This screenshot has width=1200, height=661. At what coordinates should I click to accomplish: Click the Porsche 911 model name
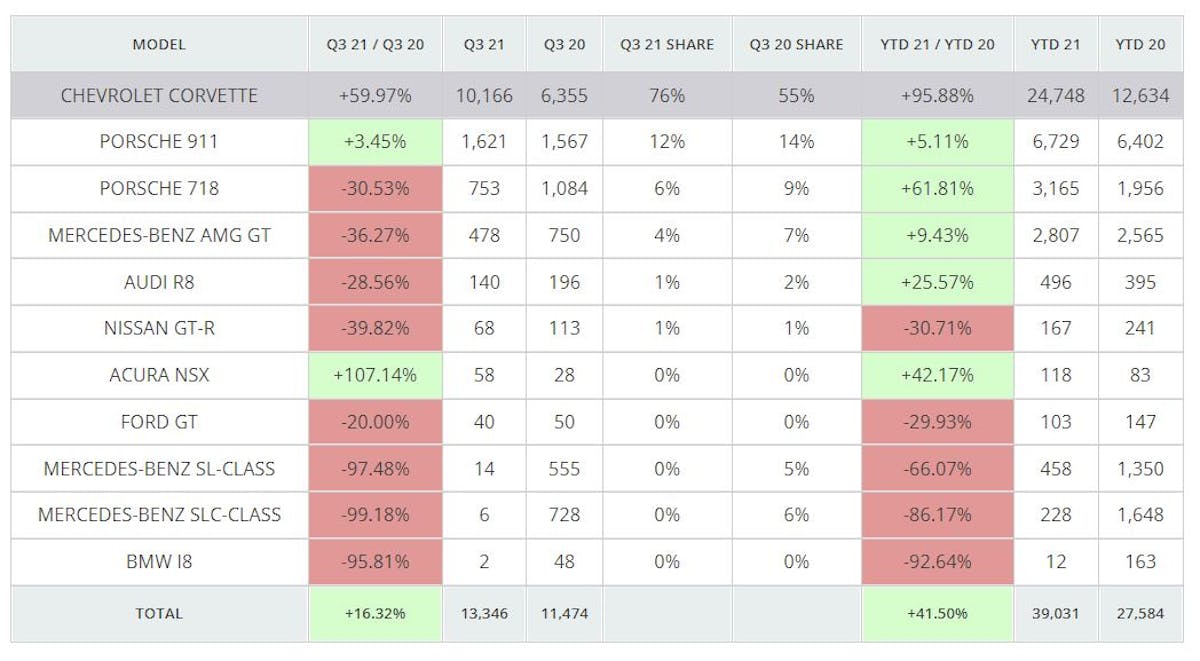point(159,142)
